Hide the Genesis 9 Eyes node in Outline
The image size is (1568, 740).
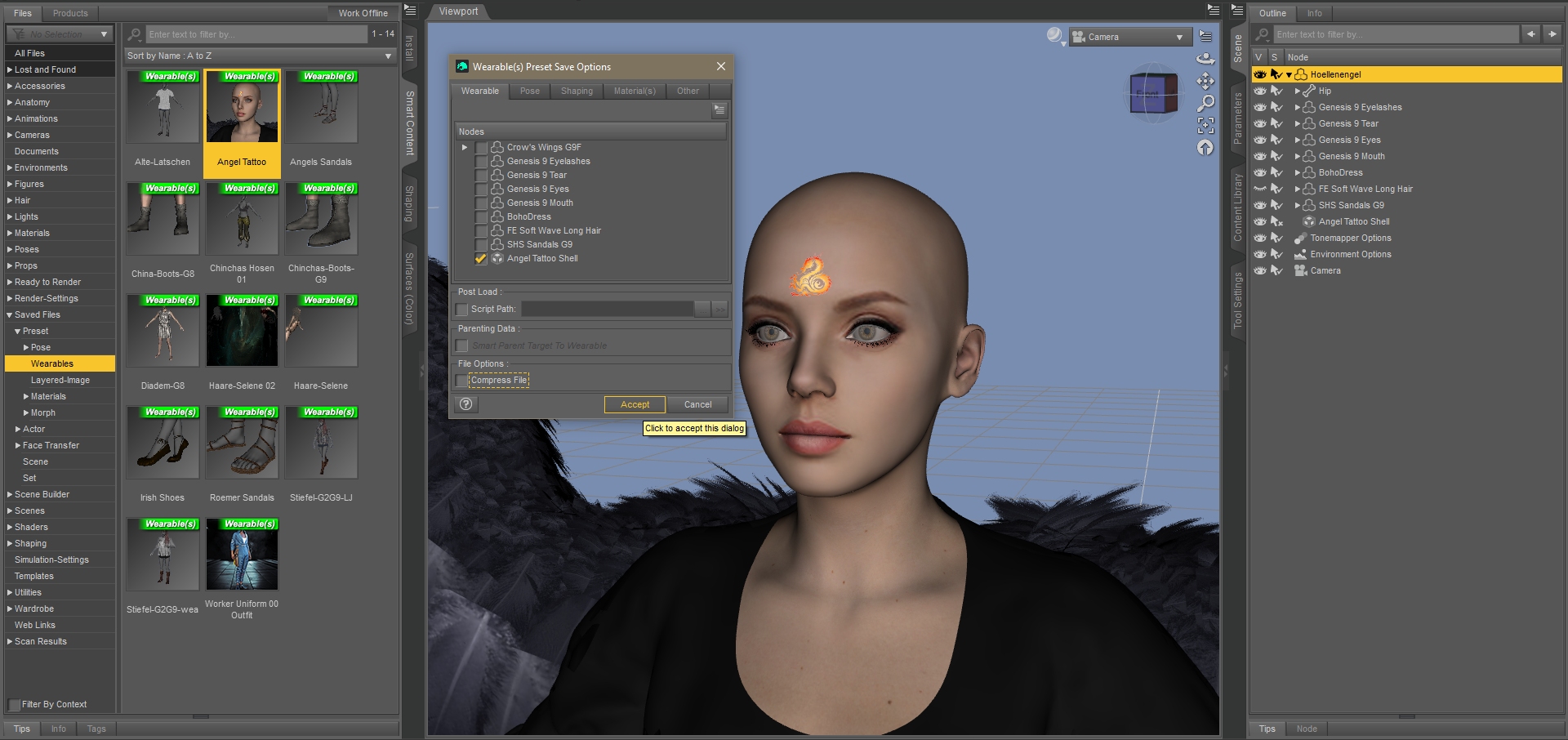(1260, 140)
